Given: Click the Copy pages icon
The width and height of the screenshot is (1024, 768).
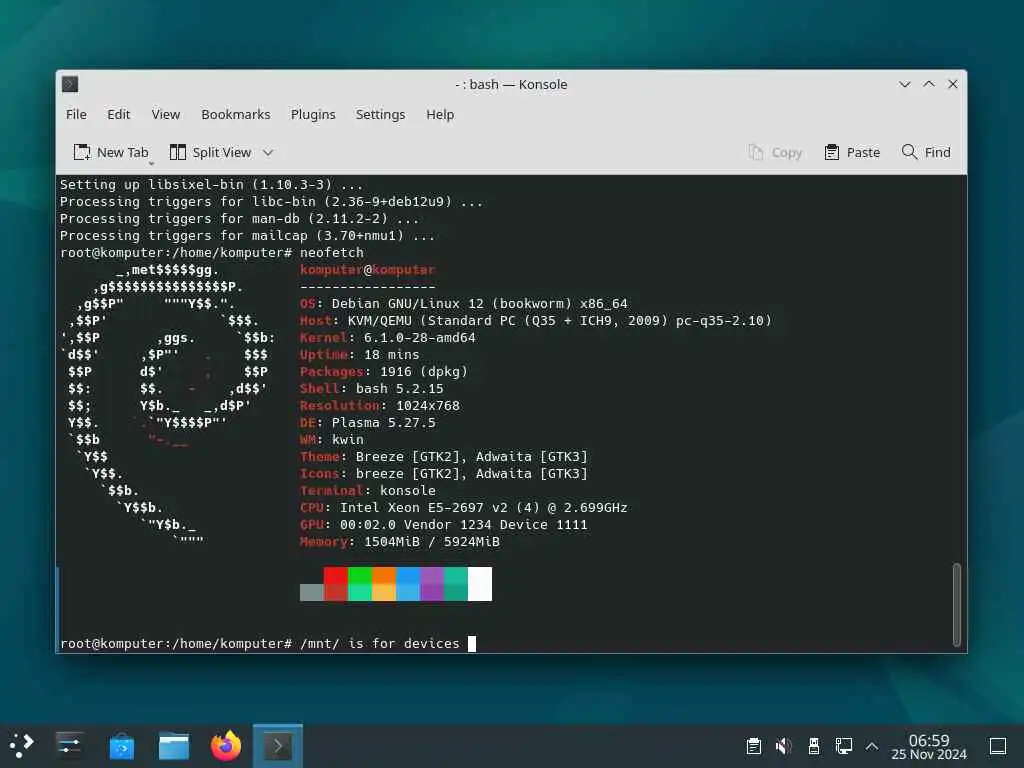Looking at the screenshot, I should tap(756, 152).
